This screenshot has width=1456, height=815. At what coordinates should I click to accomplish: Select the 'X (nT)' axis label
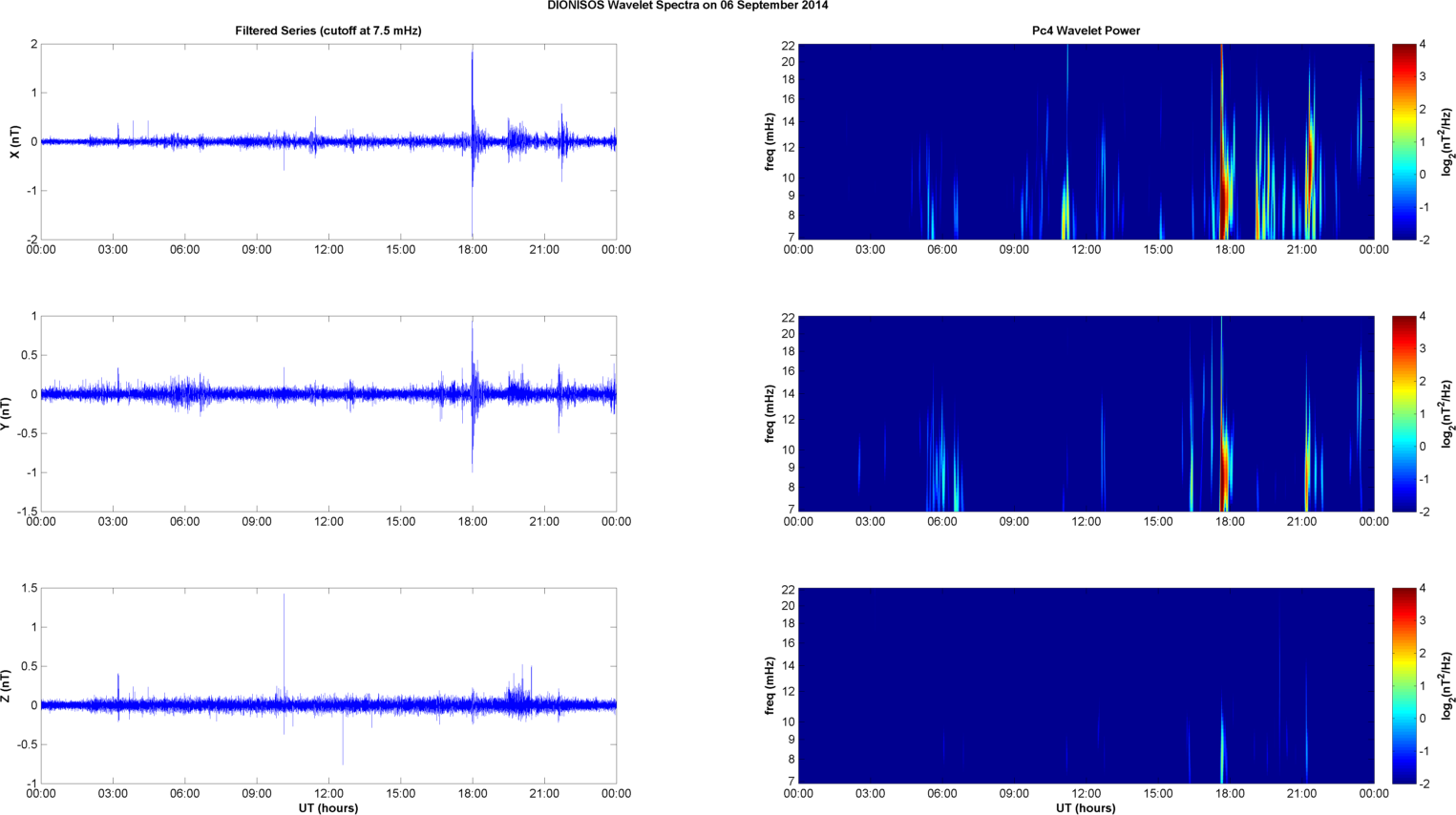pos(15,141)
